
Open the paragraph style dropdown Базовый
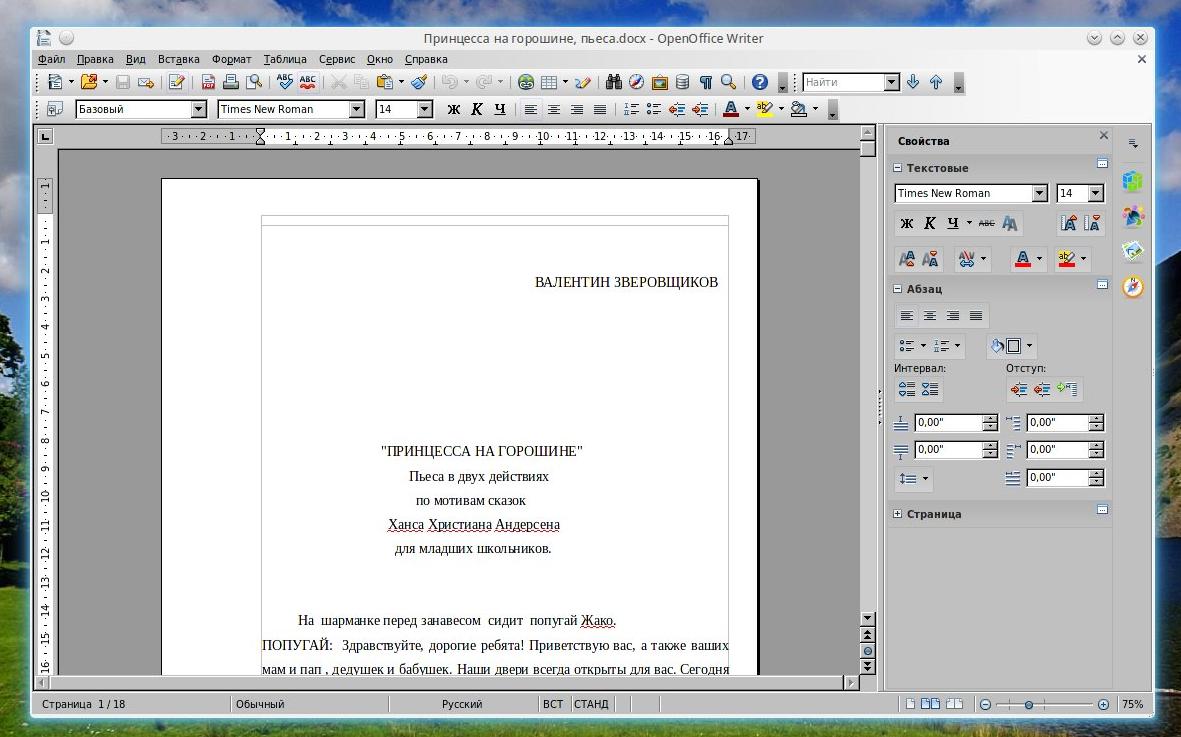198,110
